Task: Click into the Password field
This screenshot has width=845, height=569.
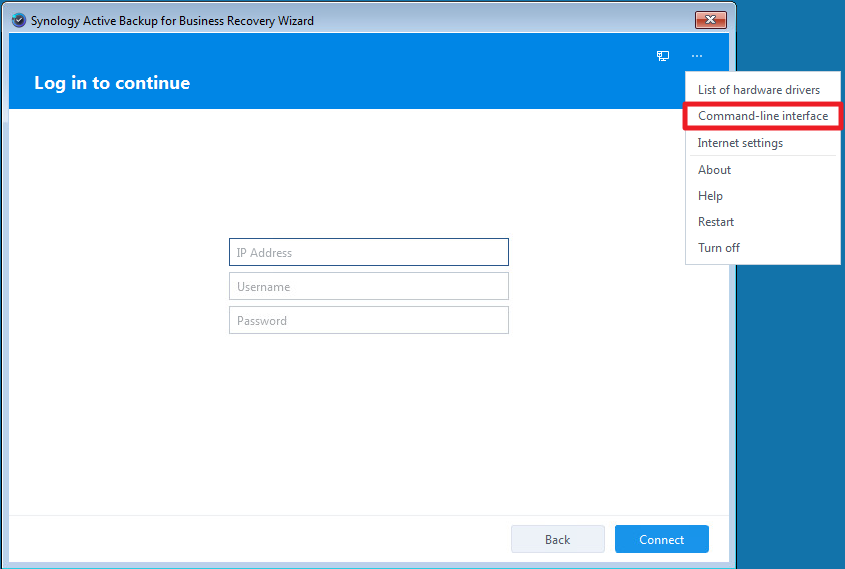Action: point(369,320)
